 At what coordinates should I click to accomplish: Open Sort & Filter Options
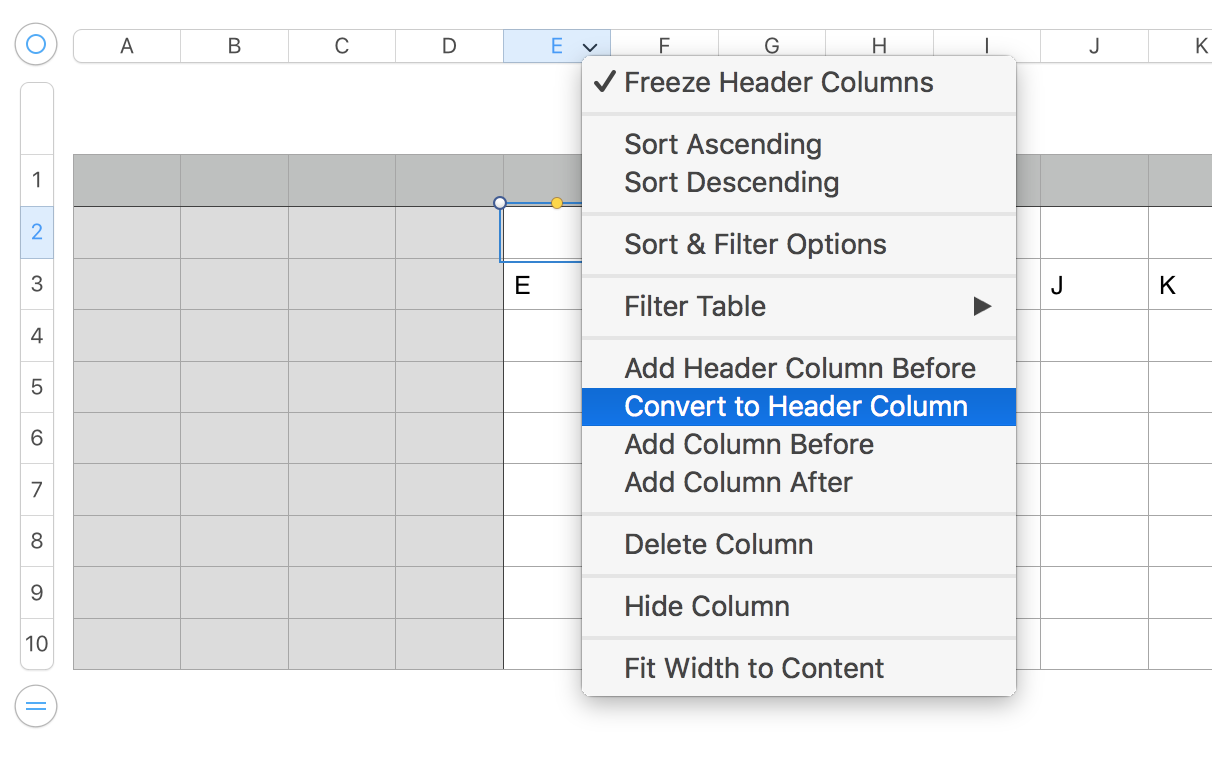(x=755, y=243)
